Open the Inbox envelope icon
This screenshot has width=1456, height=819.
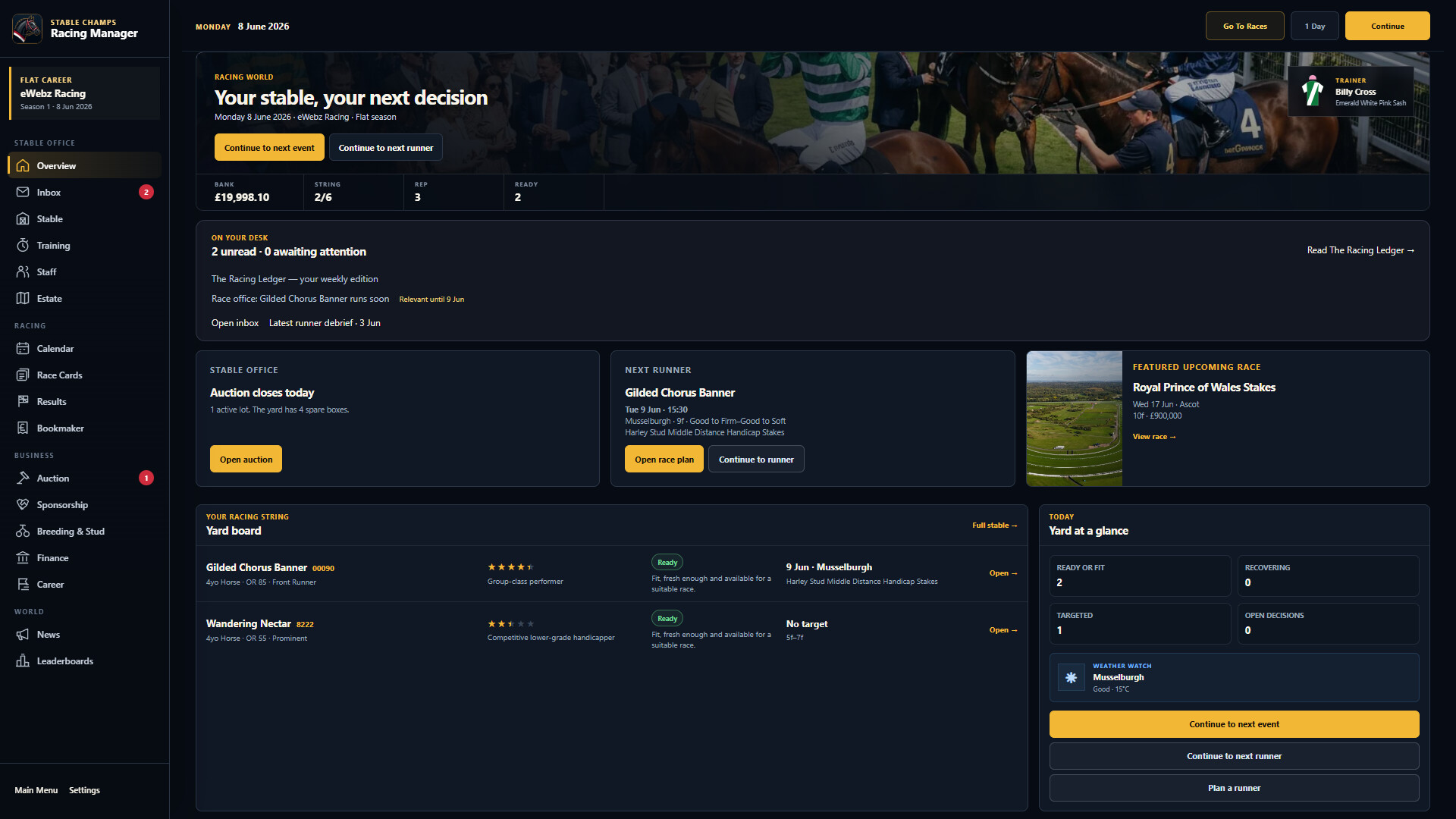tap(23, 192)
